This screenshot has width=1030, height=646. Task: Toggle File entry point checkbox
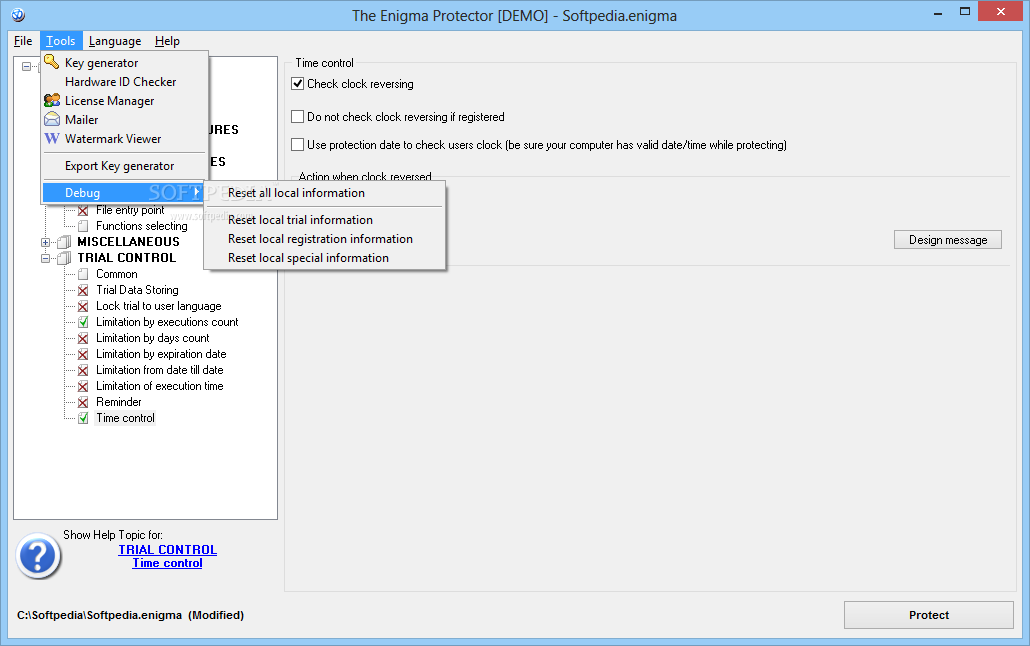click(x=83, y=210)
